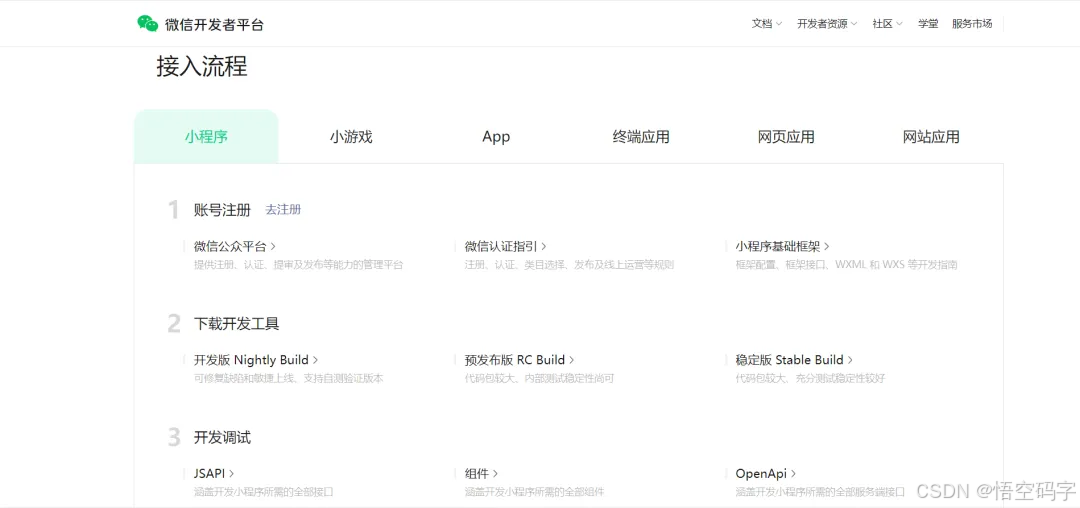Open the OpenApi documentation link

click(766, 473)
